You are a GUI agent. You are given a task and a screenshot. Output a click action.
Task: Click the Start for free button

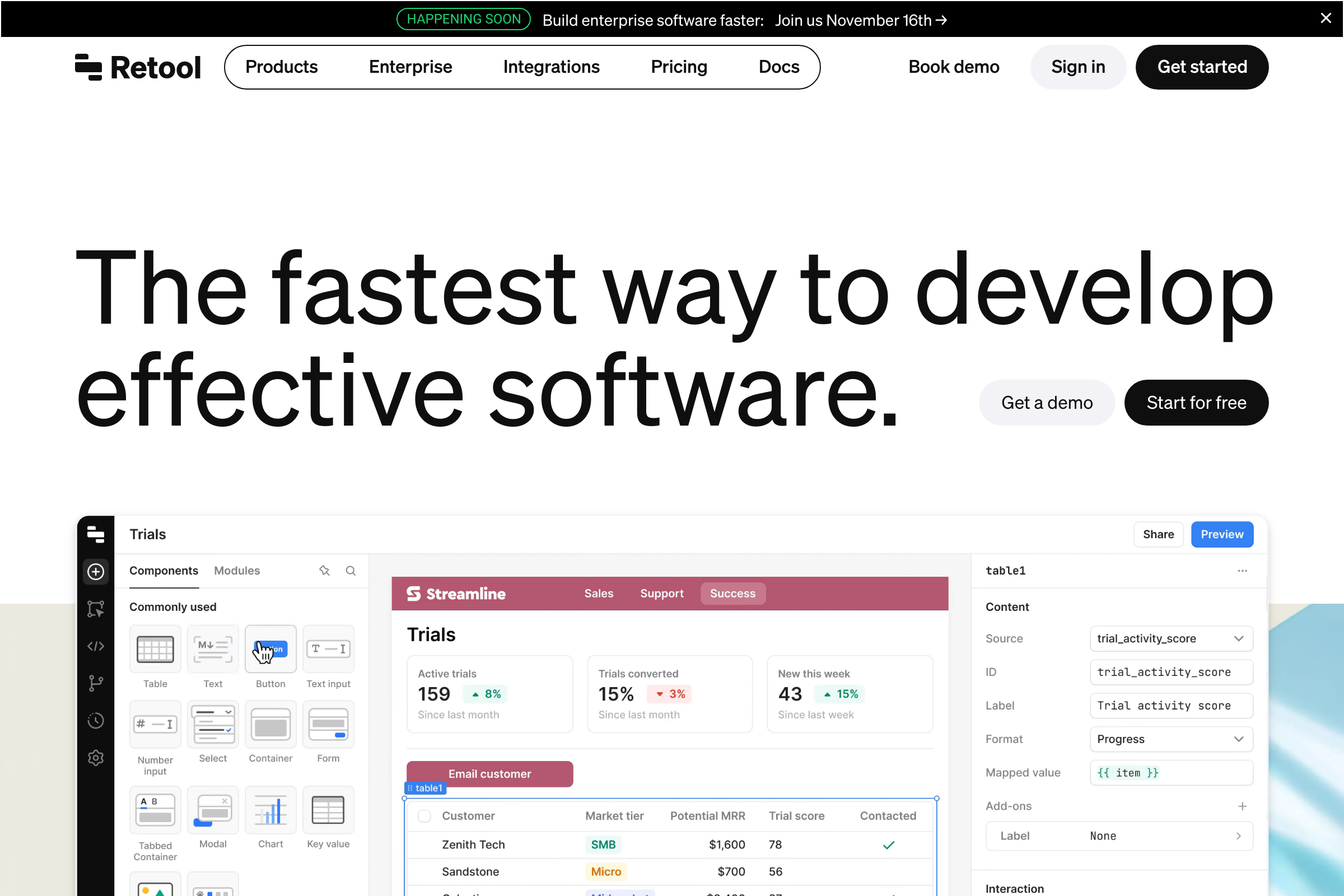click(x=1196, y=403)
